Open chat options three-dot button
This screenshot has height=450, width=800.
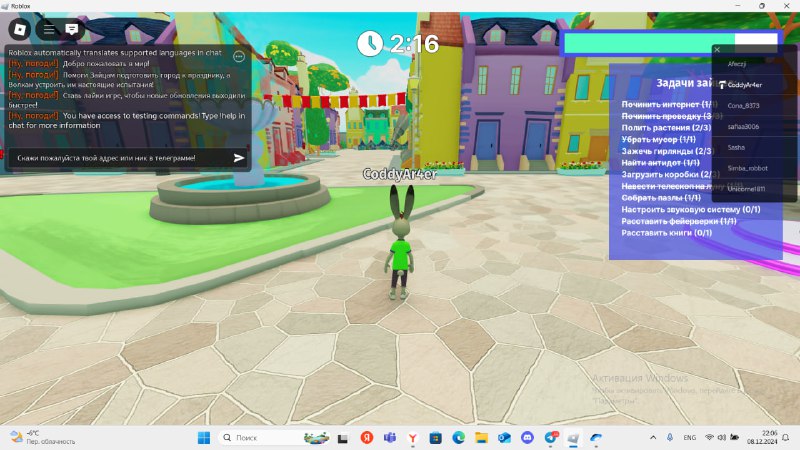pyautogui.click(x=239, y=56)
